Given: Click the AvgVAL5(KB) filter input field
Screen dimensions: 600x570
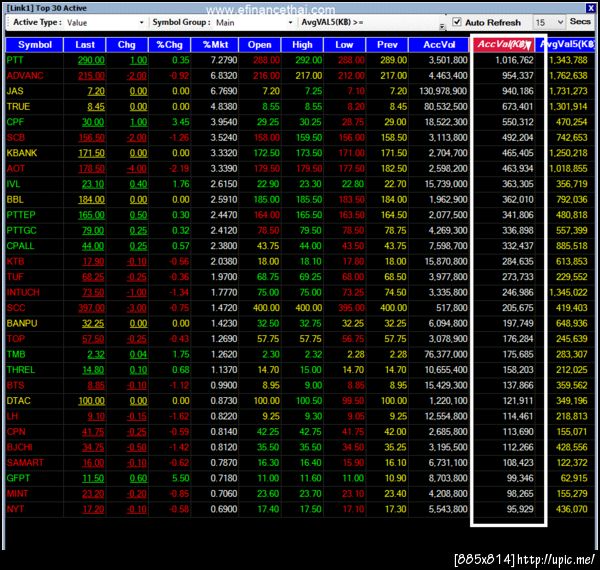Looking at the screenshot, I should click(x=403, y=23).
